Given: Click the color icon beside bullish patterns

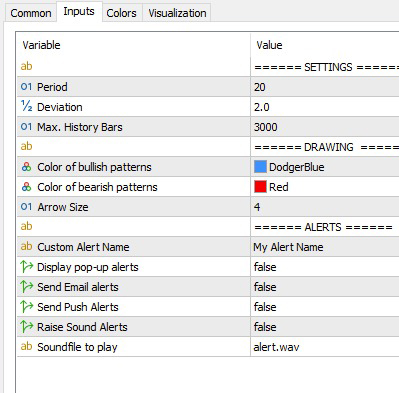Looking at the screenshot, I should coord(26,167).
